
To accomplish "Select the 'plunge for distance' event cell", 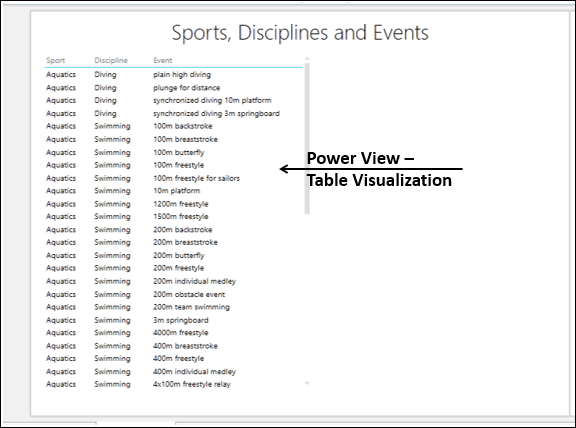I will pyautogui.click(x=187, y=87).
